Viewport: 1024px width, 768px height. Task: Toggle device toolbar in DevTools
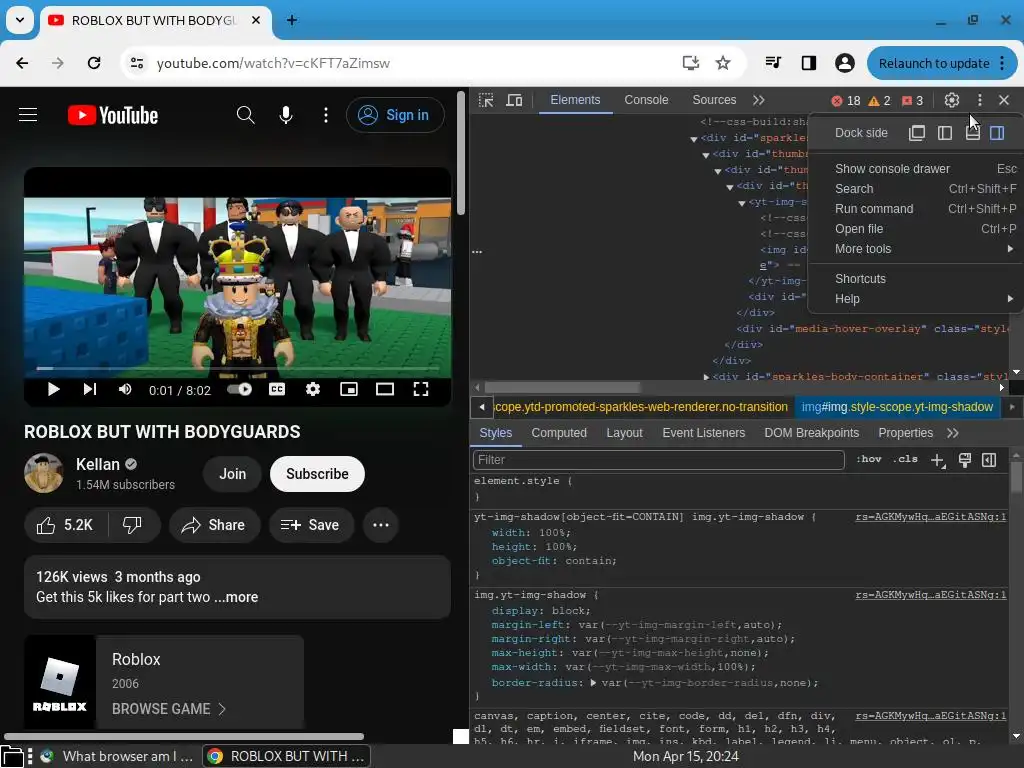515,100
